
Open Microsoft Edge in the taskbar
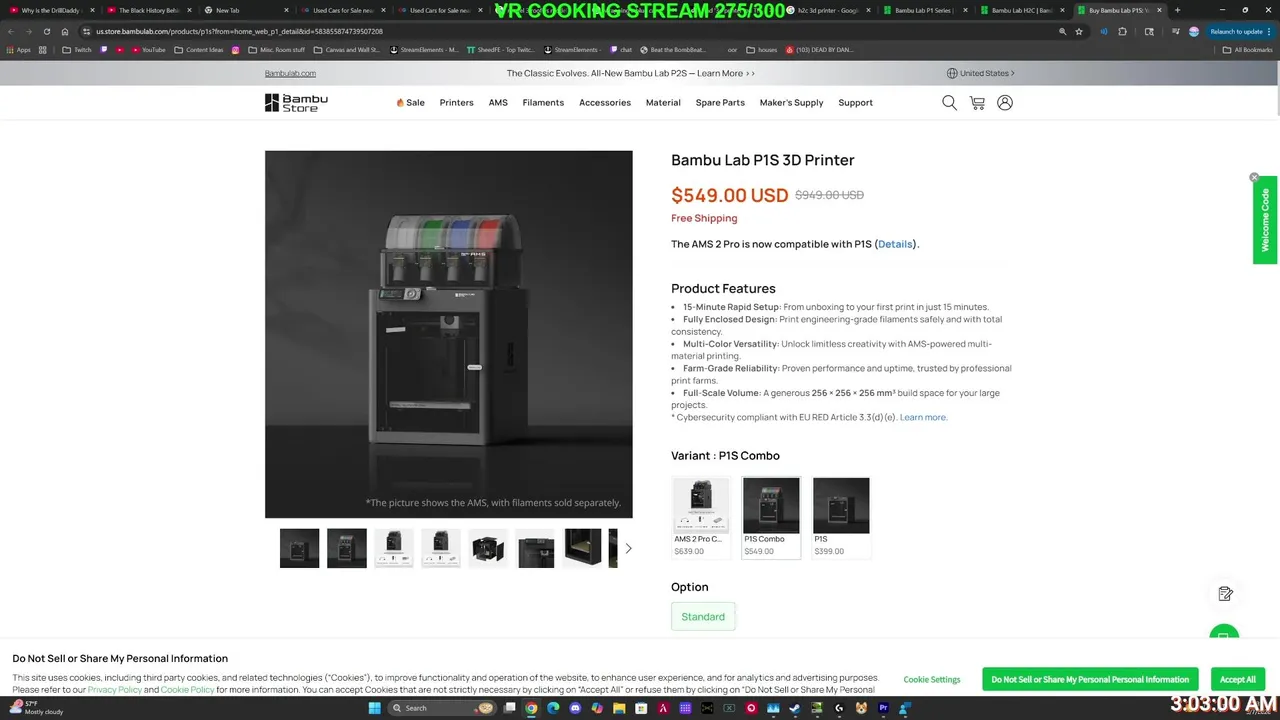553,708
